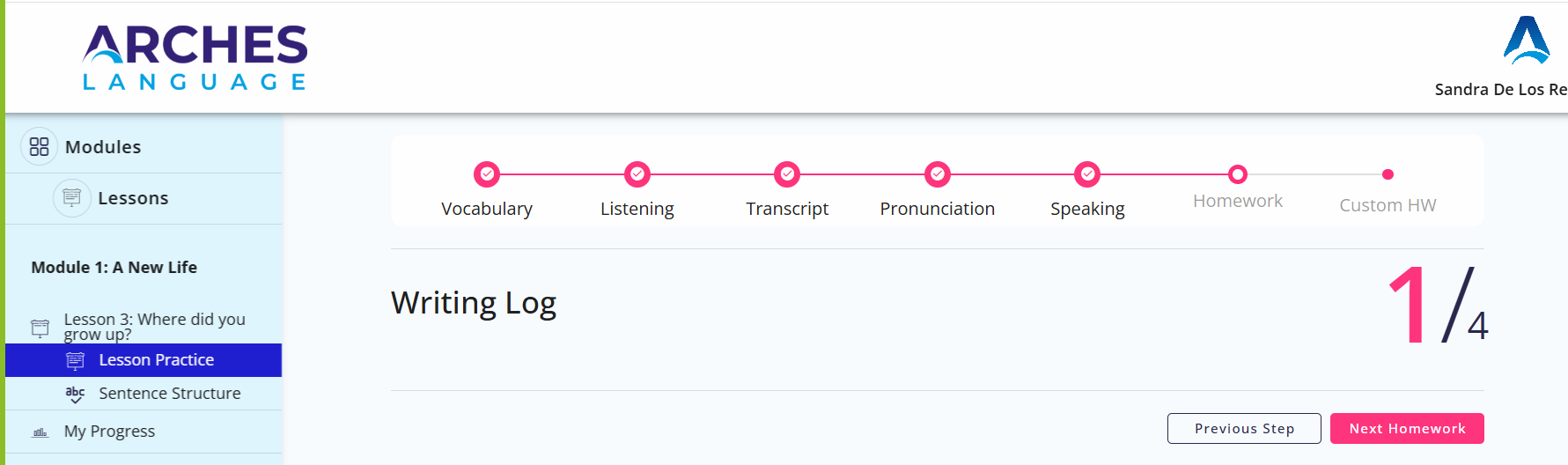Expand Lesson 3: Where did you grow up?
Image resolution: width=1568 pixels, height=465 pixels.
point(155,327)
